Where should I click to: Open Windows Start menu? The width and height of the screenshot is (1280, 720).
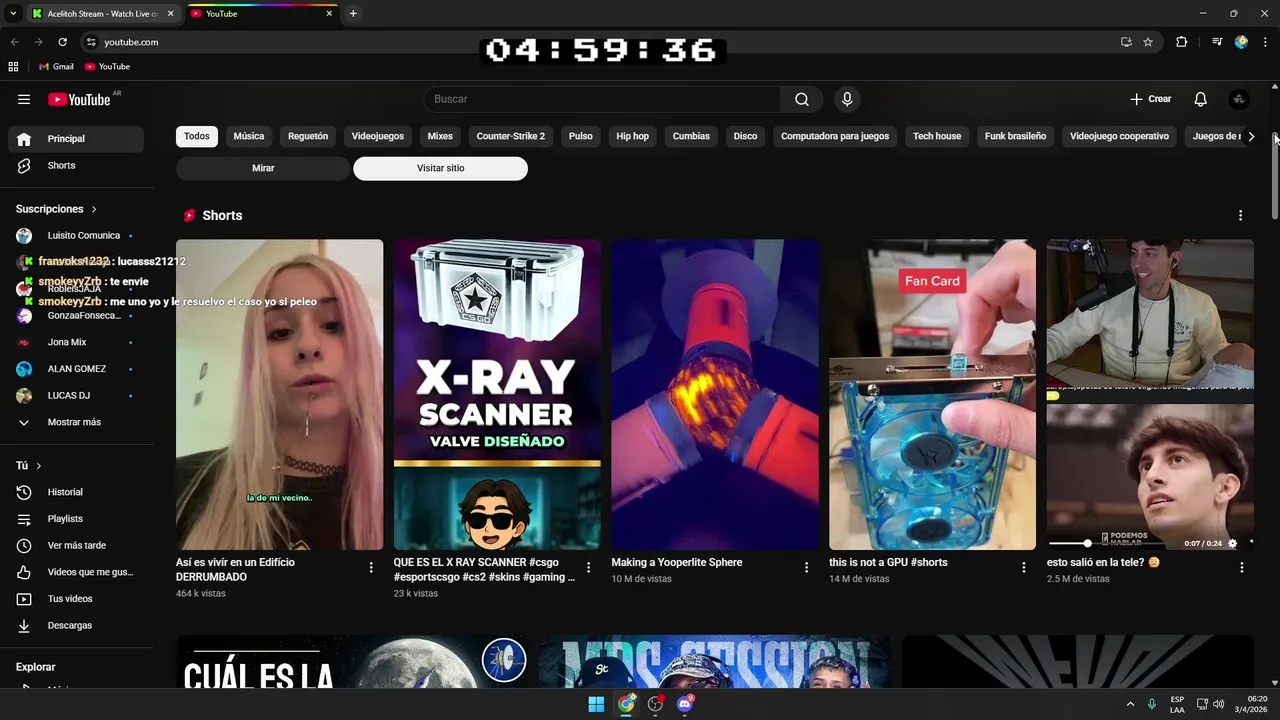coord(596,704)
